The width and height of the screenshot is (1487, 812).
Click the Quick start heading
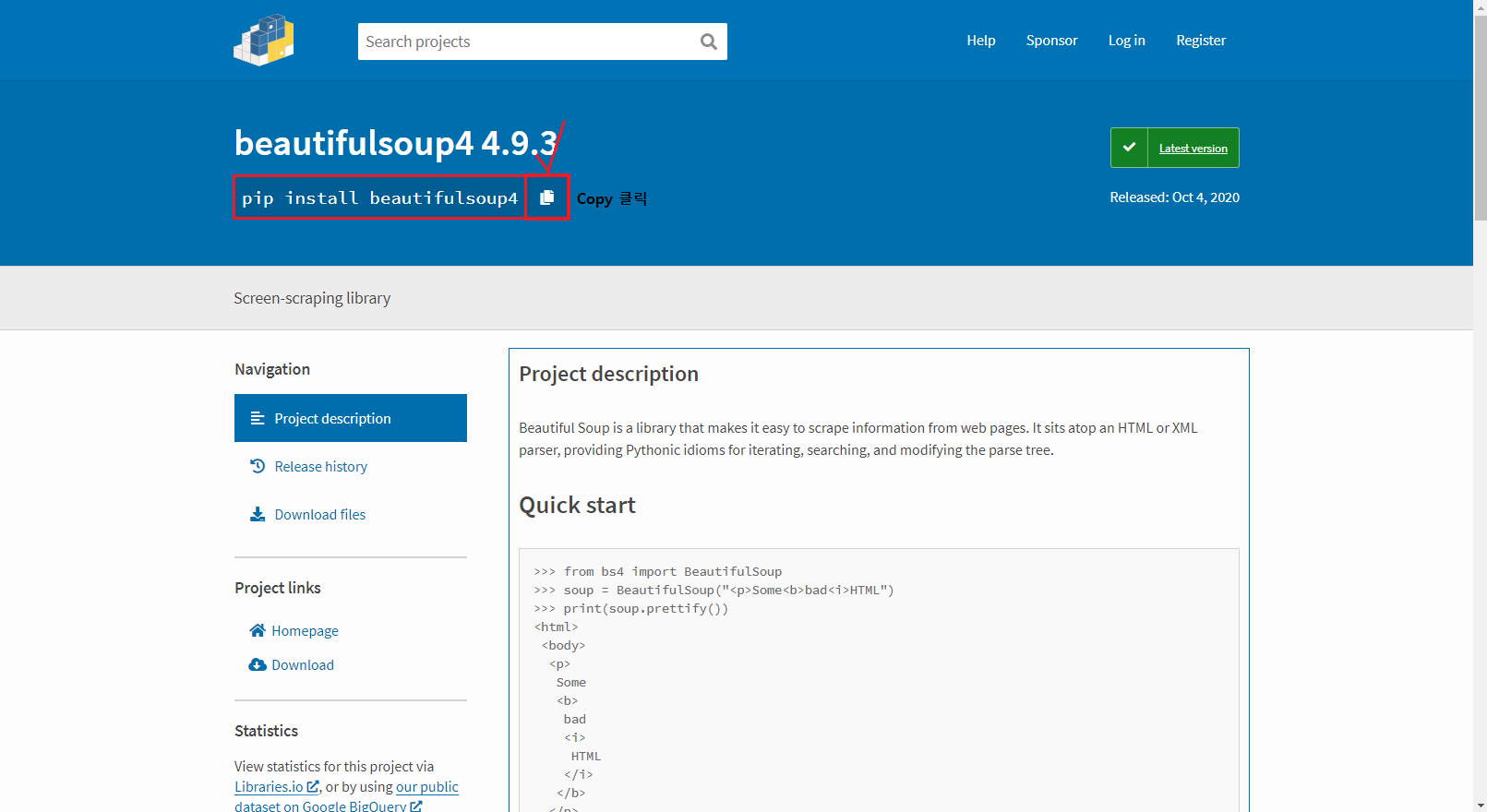click(x=577, y=505)
